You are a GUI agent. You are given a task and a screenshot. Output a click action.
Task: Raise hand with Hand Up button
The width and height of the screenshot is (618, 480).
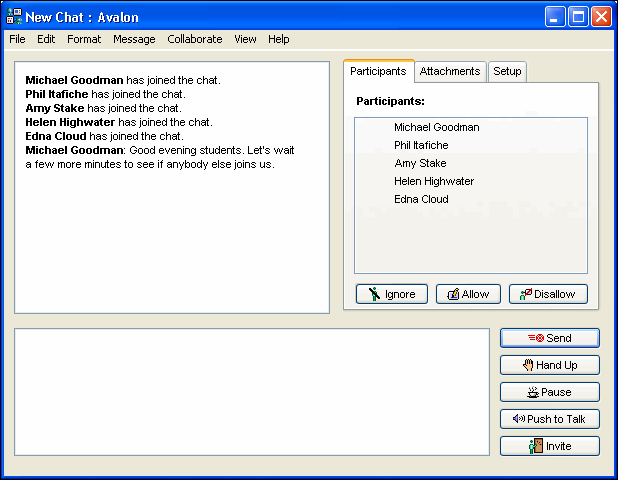[549, 365]
